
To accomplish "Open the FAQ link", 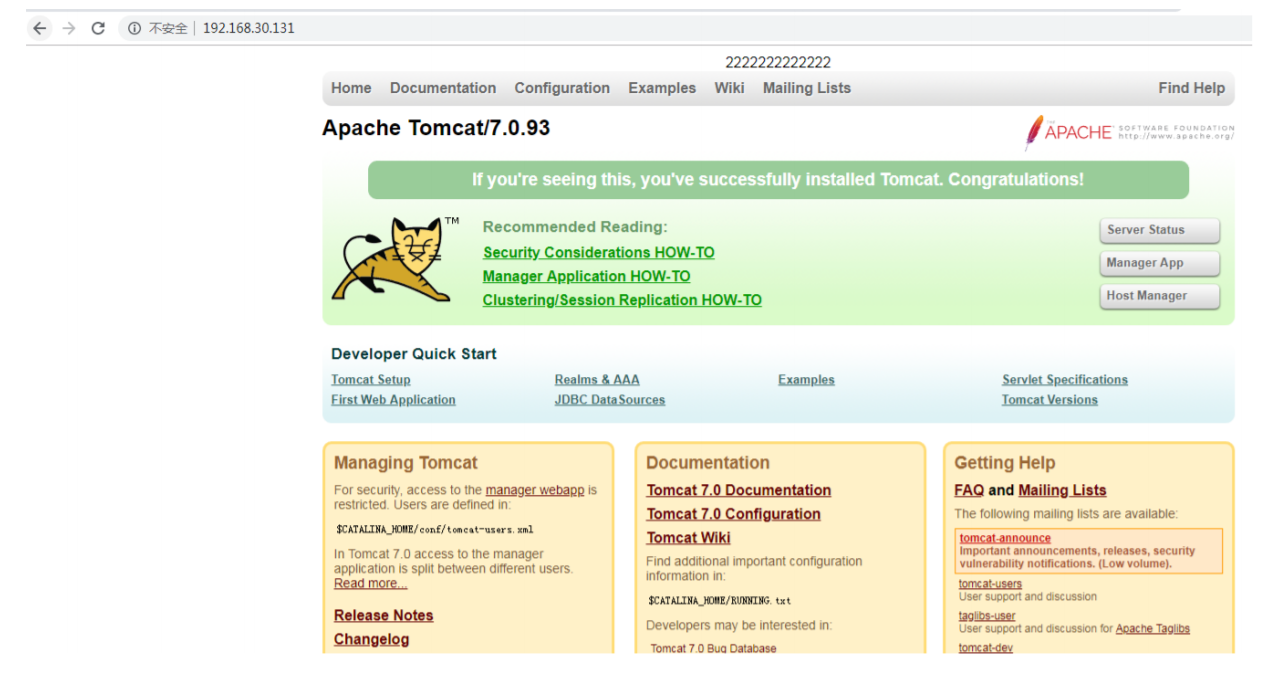I will point(969,491).
